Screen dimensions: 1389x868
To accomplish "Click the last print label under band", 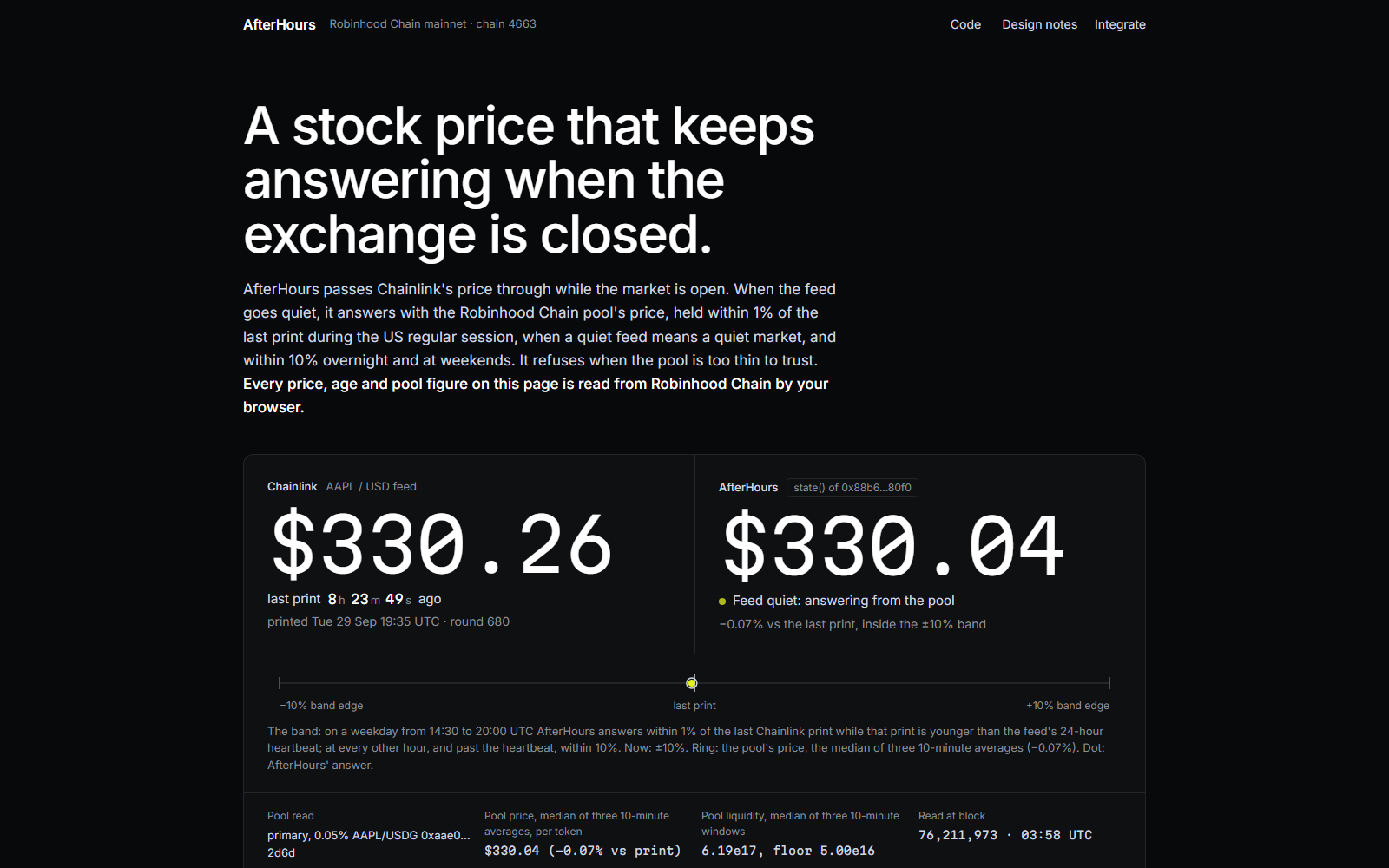I will (x=694, y=706).
